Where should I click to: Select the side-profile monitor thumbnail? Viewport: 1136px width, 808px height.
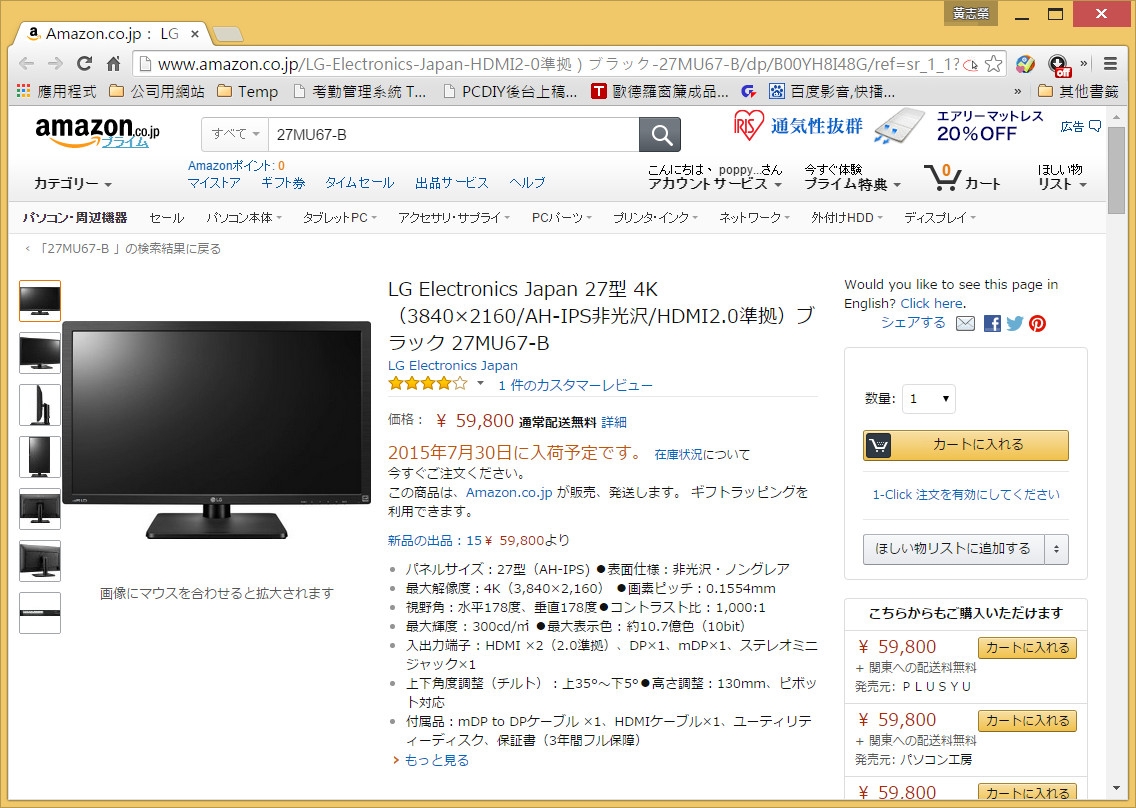point(40,405)
